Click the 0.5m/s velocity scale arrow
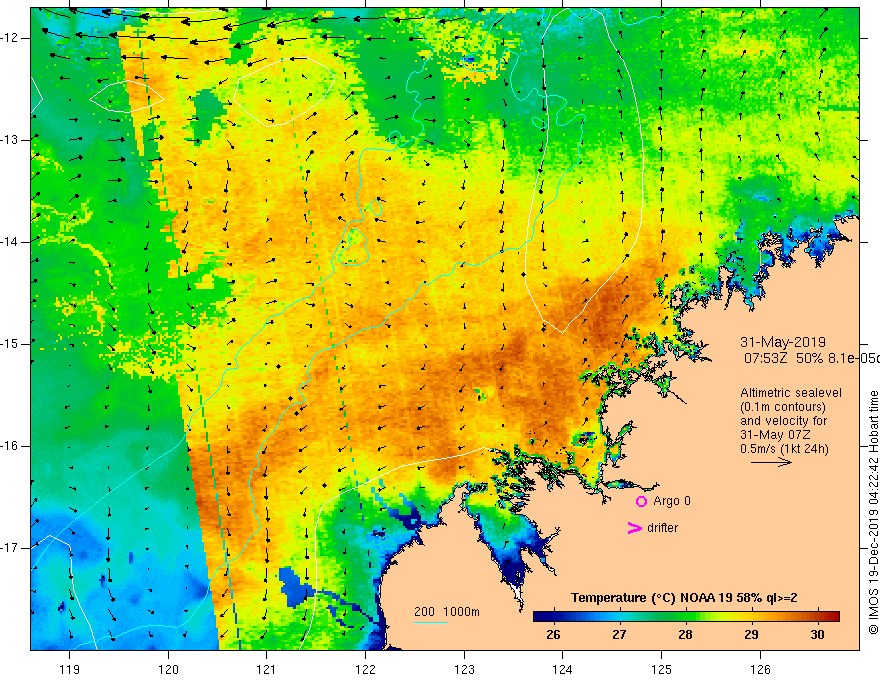The image size is (880, 680). (x=772, y=462)
